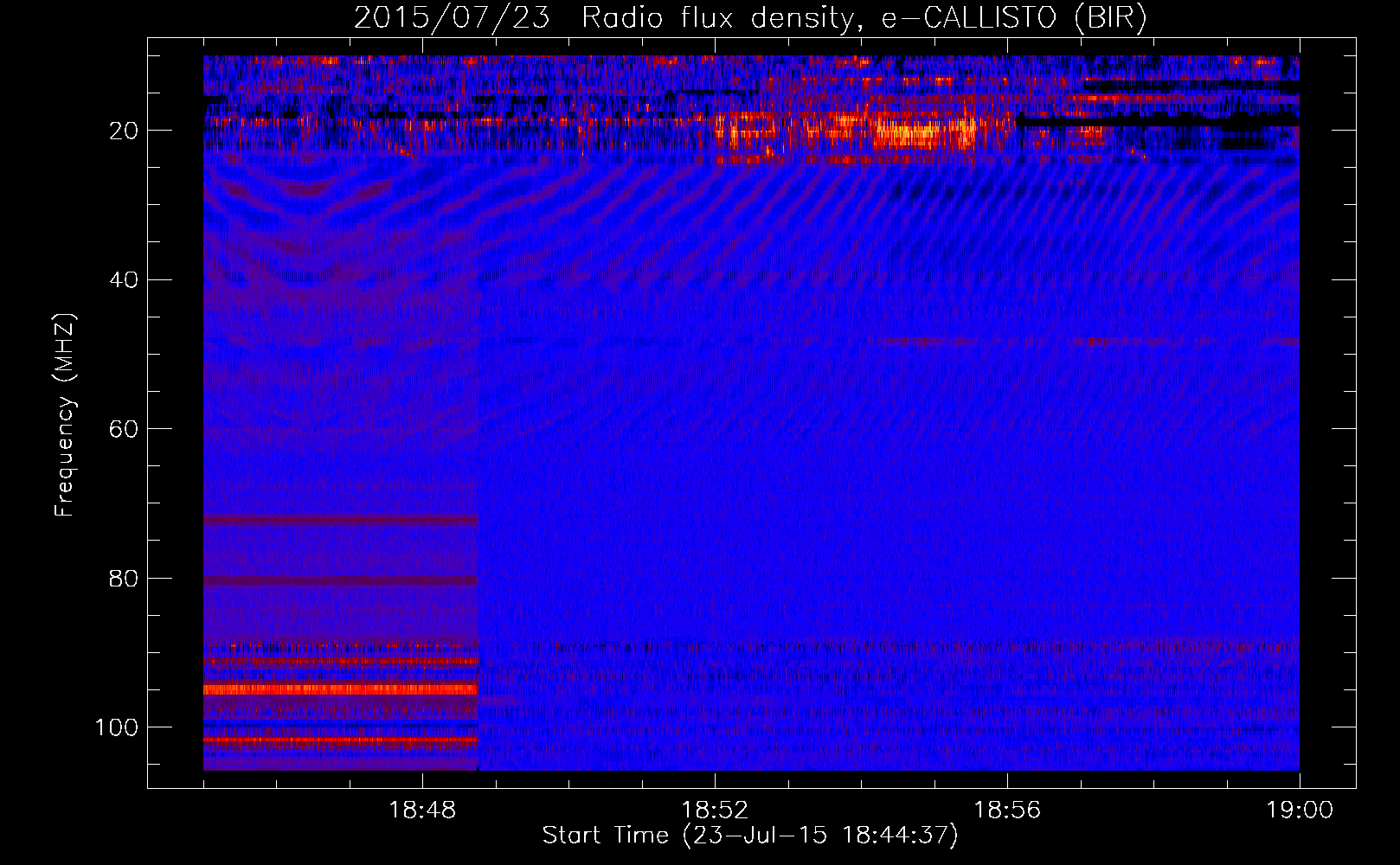The height and width of the screenshot is (865, 1400).
Task: Click the 80 frequency tick label
Action: coord(124,579)
